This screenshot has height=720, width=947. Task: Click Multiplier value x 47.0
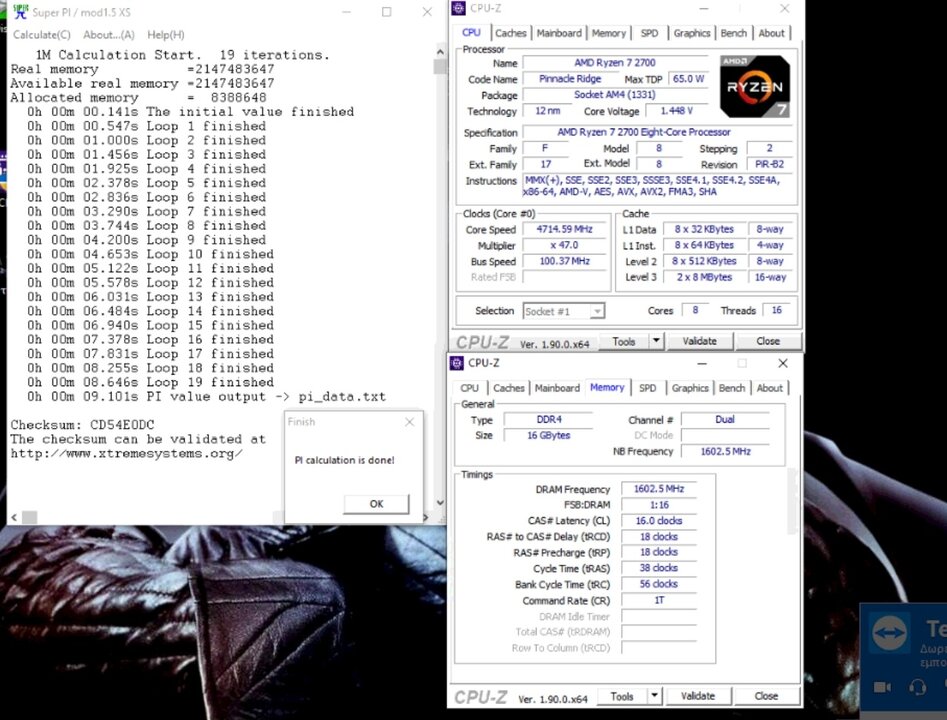pos(565,245)
